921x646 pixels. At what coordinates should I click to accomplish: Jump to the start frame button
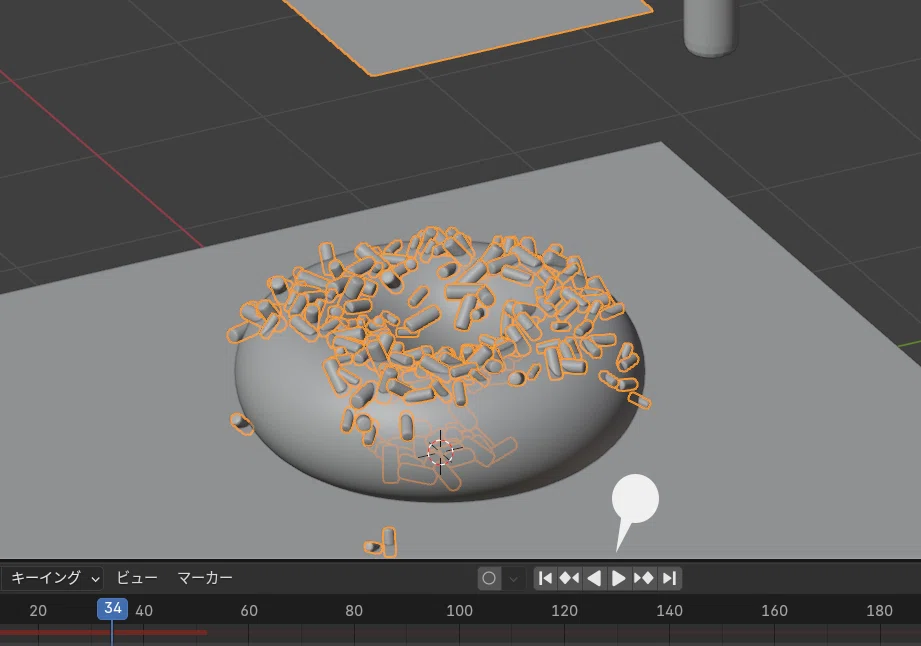[x=544, y=578]
